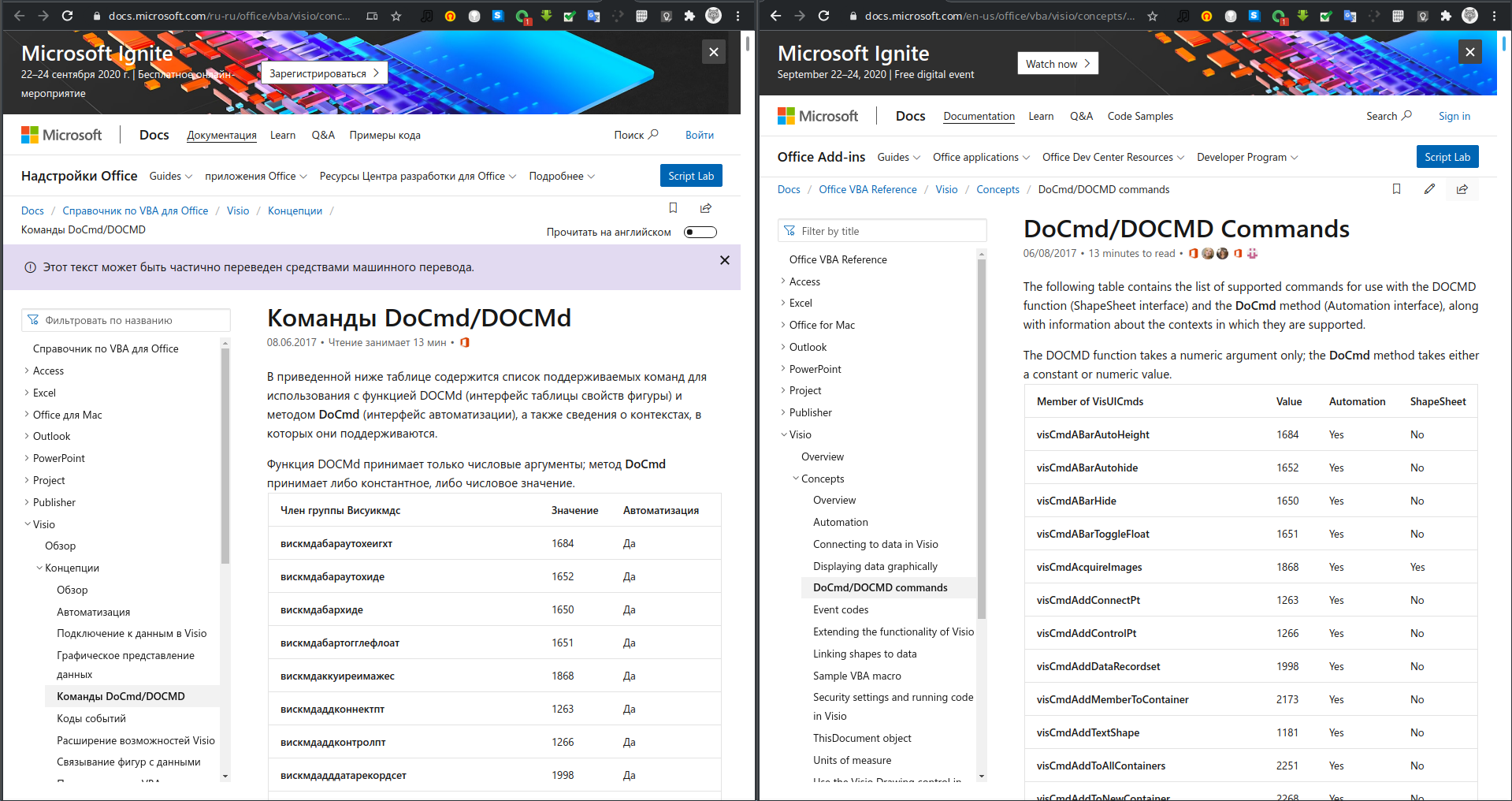
Task: Open the Подробнее dropdown
Action: (x=562, y=176)
